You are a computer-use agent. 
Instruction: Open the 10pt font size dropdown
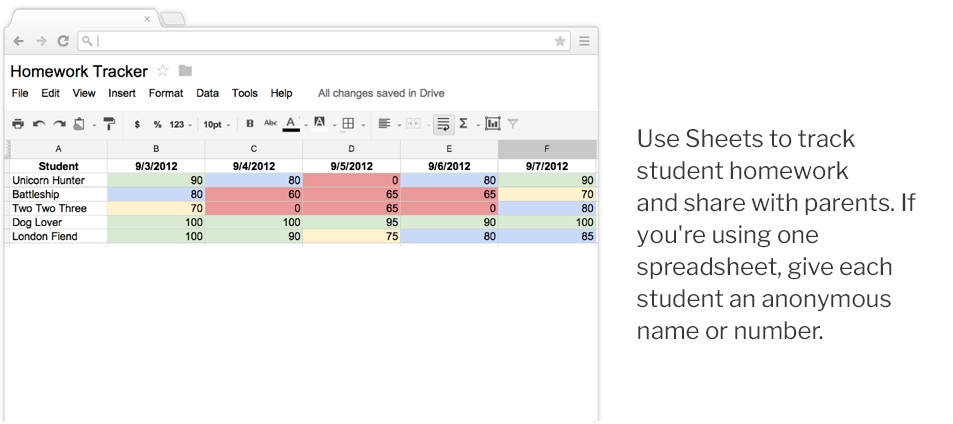coord(216,125)
